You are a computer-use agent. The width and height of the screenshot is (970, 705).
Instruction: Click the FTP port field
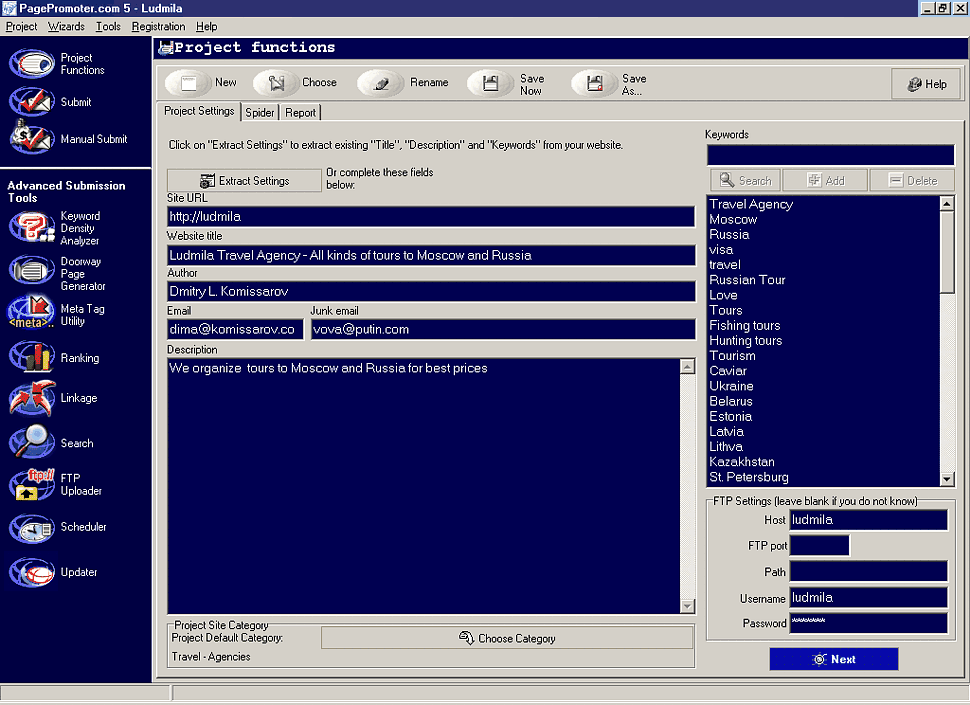point(820,545)
